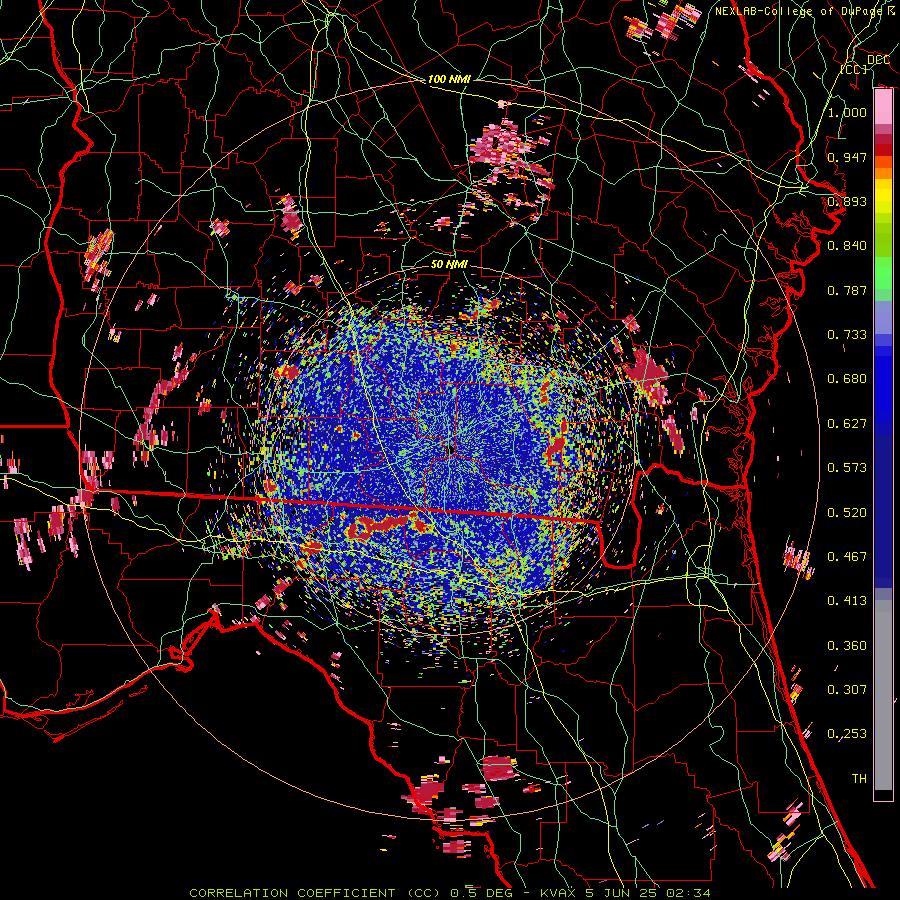Click the 0.787 legend value
Screen dimensions: 900x900
point(847,290)
